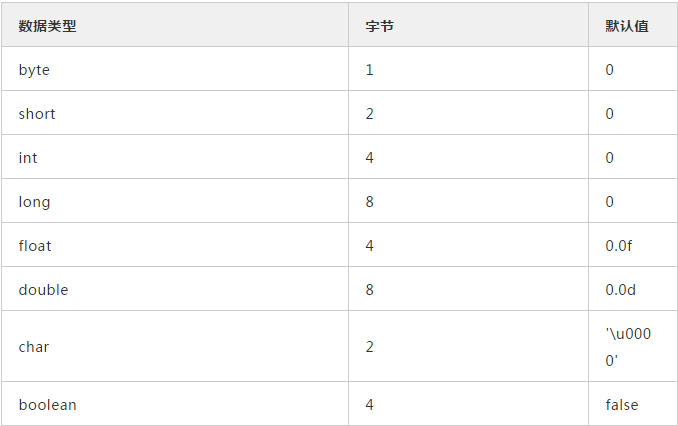Click the int table cell
The height and width of the screenshot is (426, 678).
[x=28, y=158]
